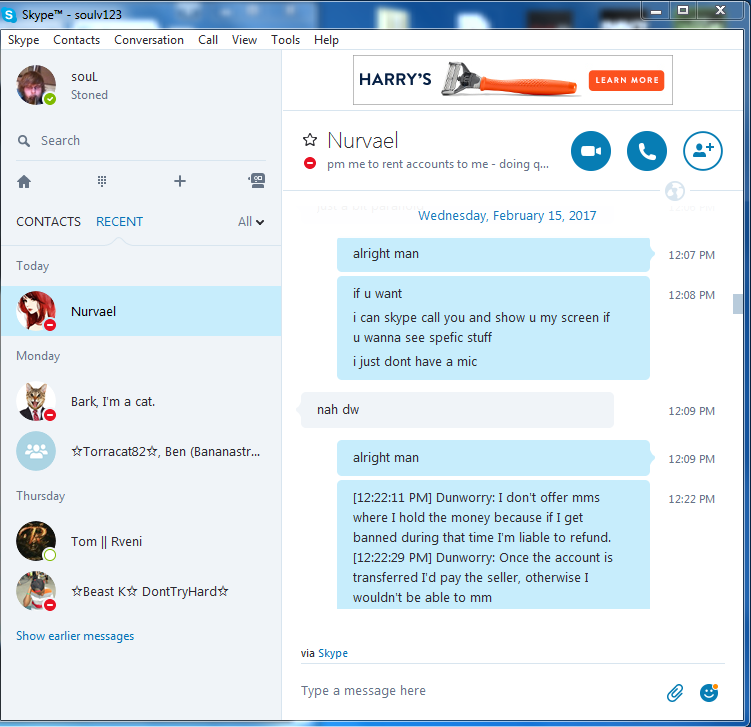Click the cat avatar for 'Bark, I'm a cat.'
751x727 pixels.
coord(36,401)
